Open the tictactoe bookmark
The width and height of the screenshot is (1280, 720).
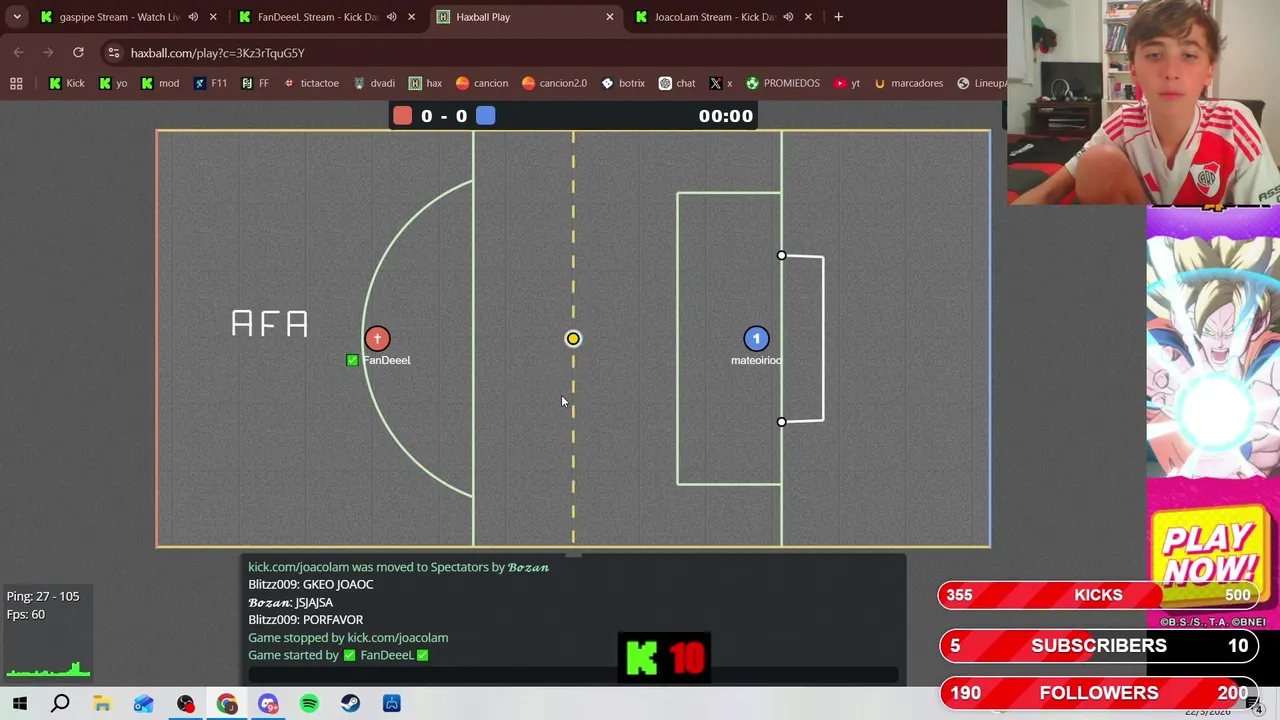[311, 83]
